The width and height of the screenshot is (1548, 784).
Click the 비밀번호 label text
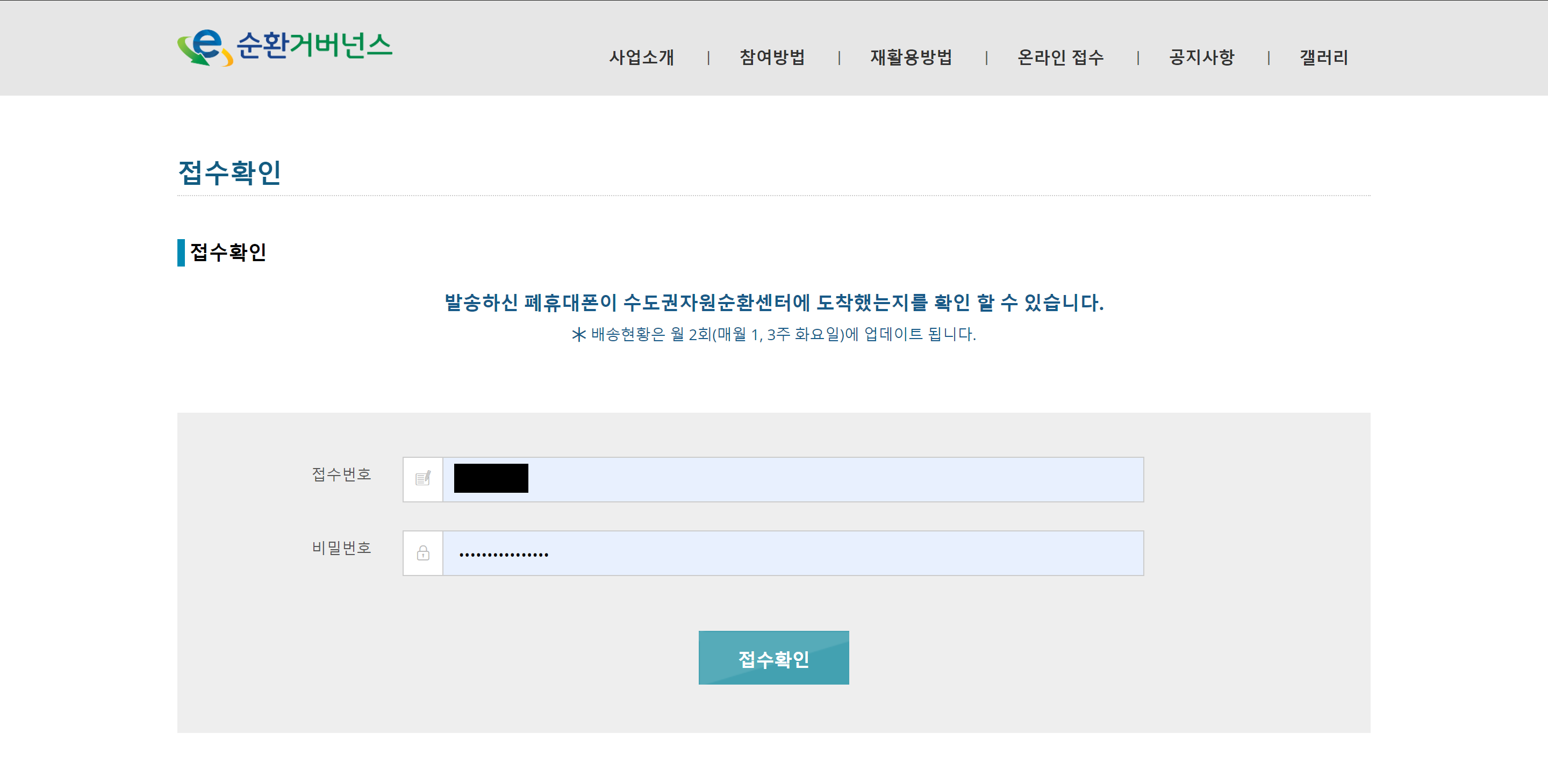tap(341, 548)
